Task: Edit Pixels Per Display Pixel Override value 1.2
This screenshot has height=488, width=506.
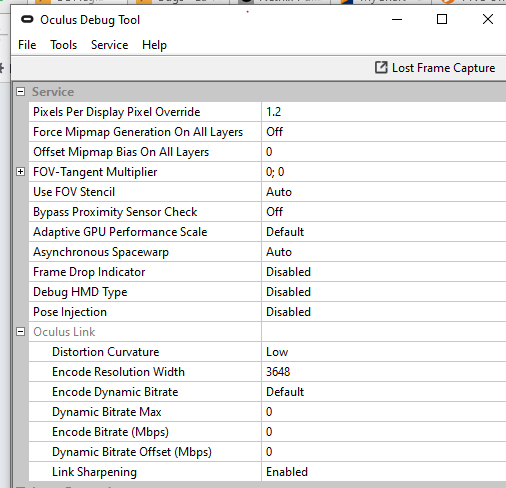Action: pyautogui.click(x=384, y=112)
